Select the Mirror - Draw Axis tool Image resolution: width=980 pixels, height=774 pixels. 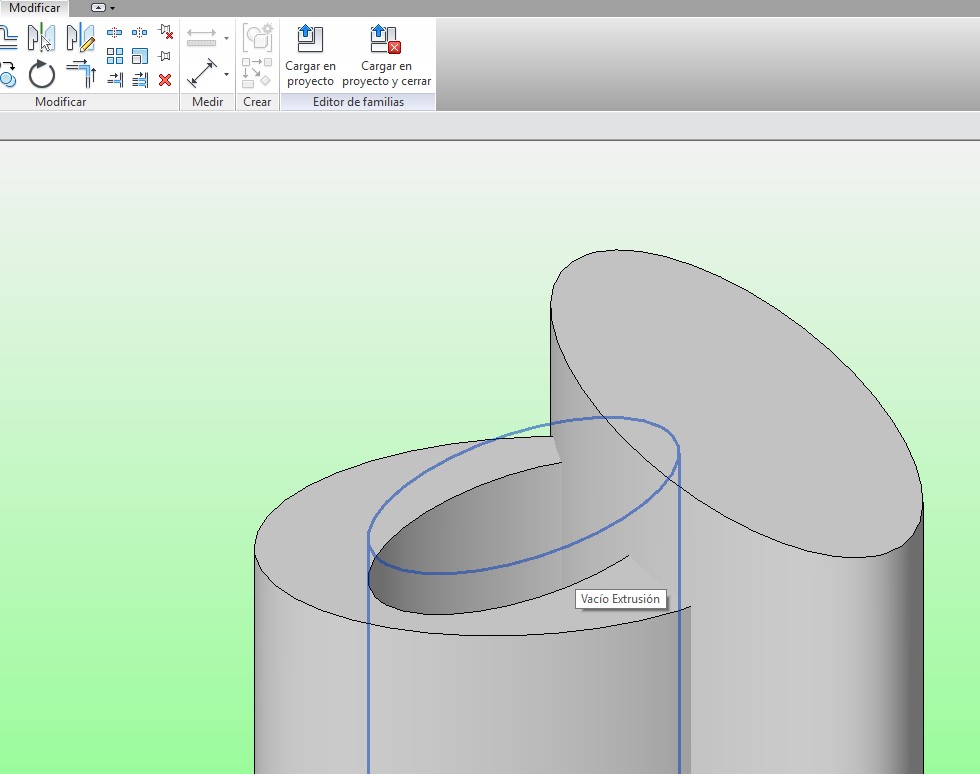tap(80, 38)
